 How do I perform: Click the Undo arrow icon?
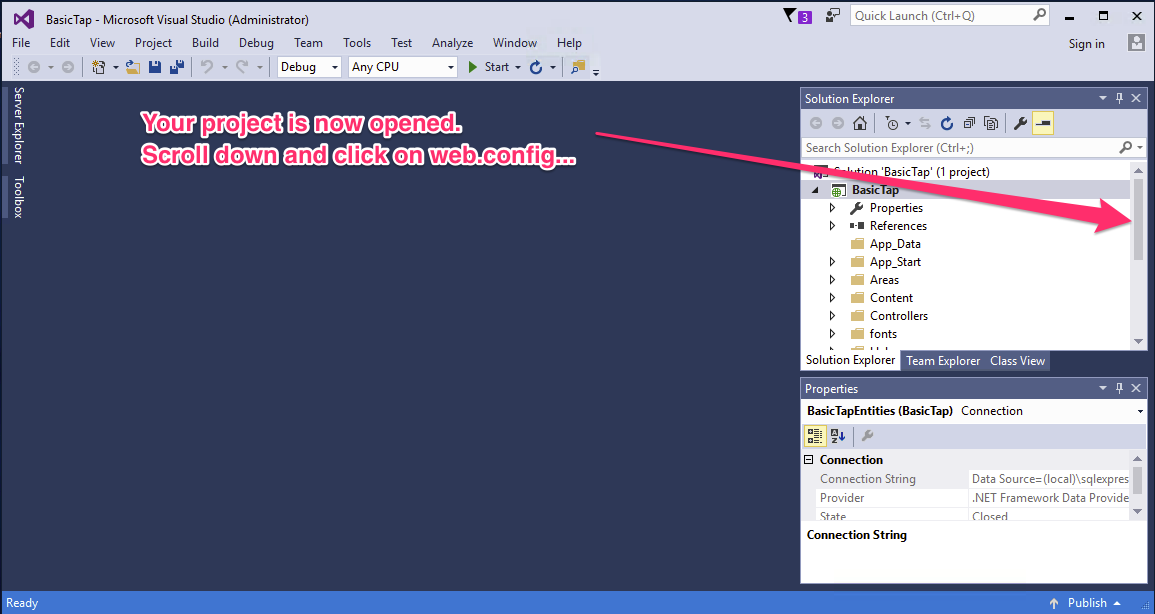207,67
